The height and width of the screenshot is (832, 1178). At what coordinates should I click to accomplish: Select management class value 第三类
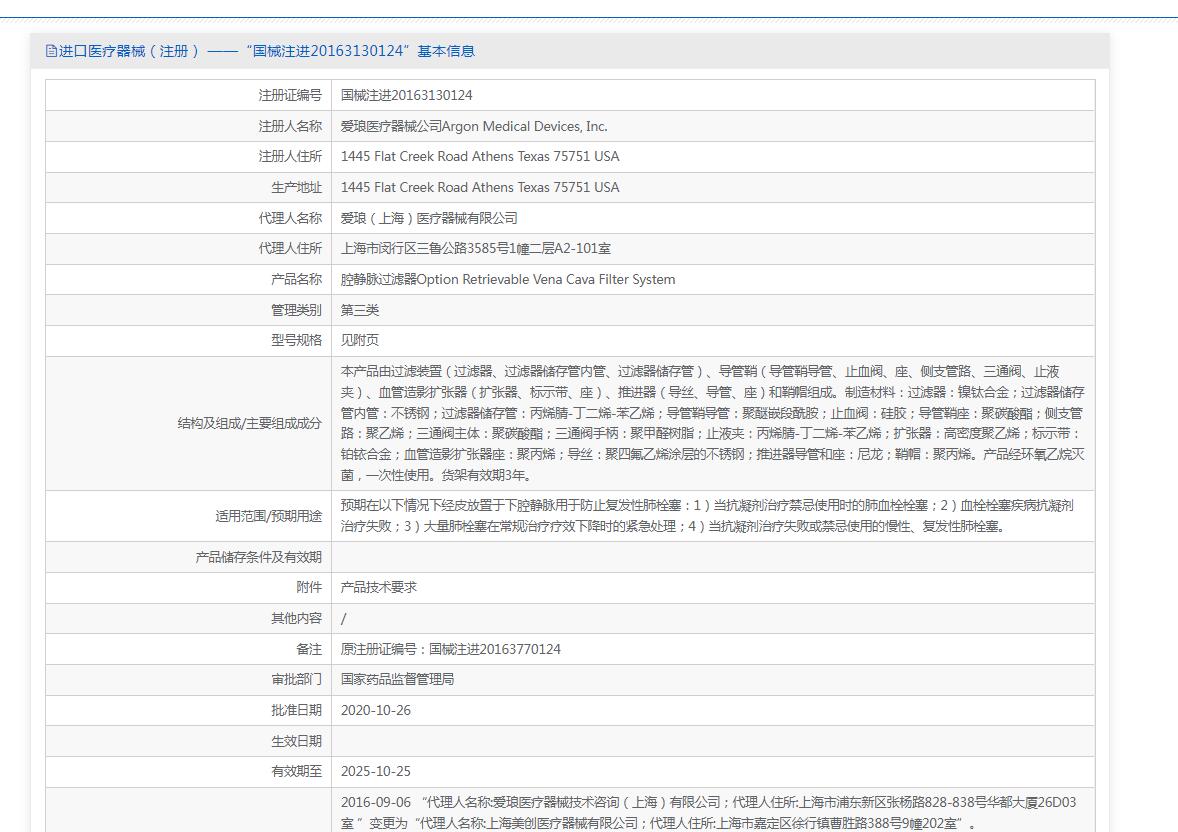pos(360,310)
